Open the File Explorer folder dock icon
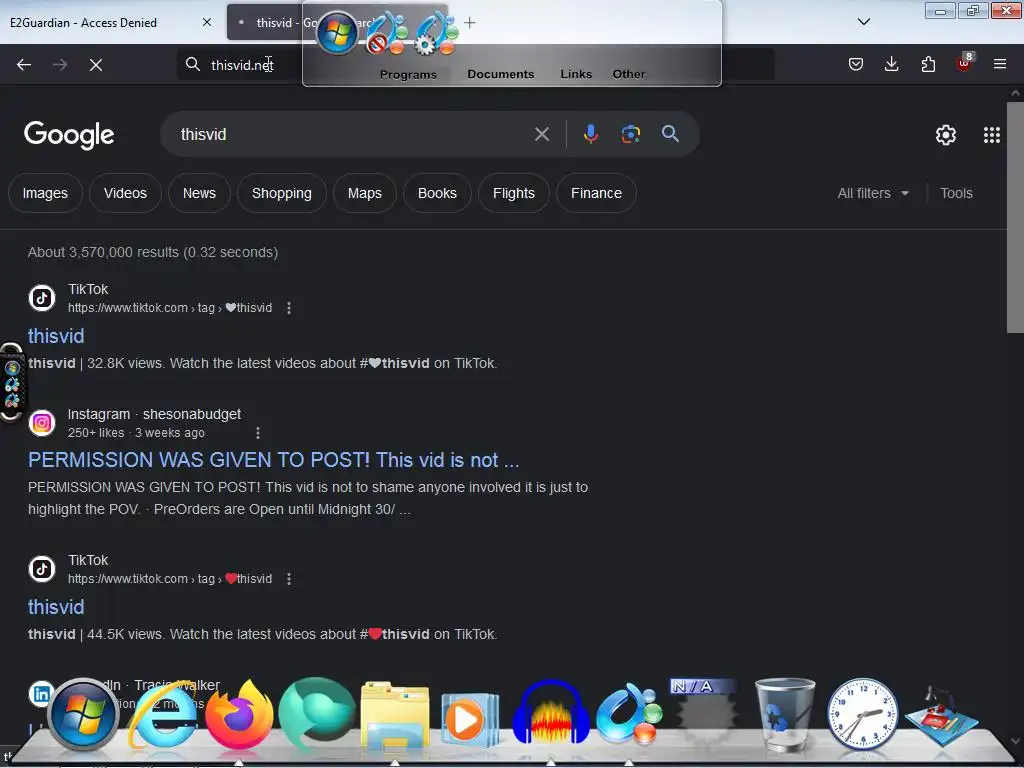This screenshot has width=1024, height=768. pyautogui.click(x=395, y=717)
